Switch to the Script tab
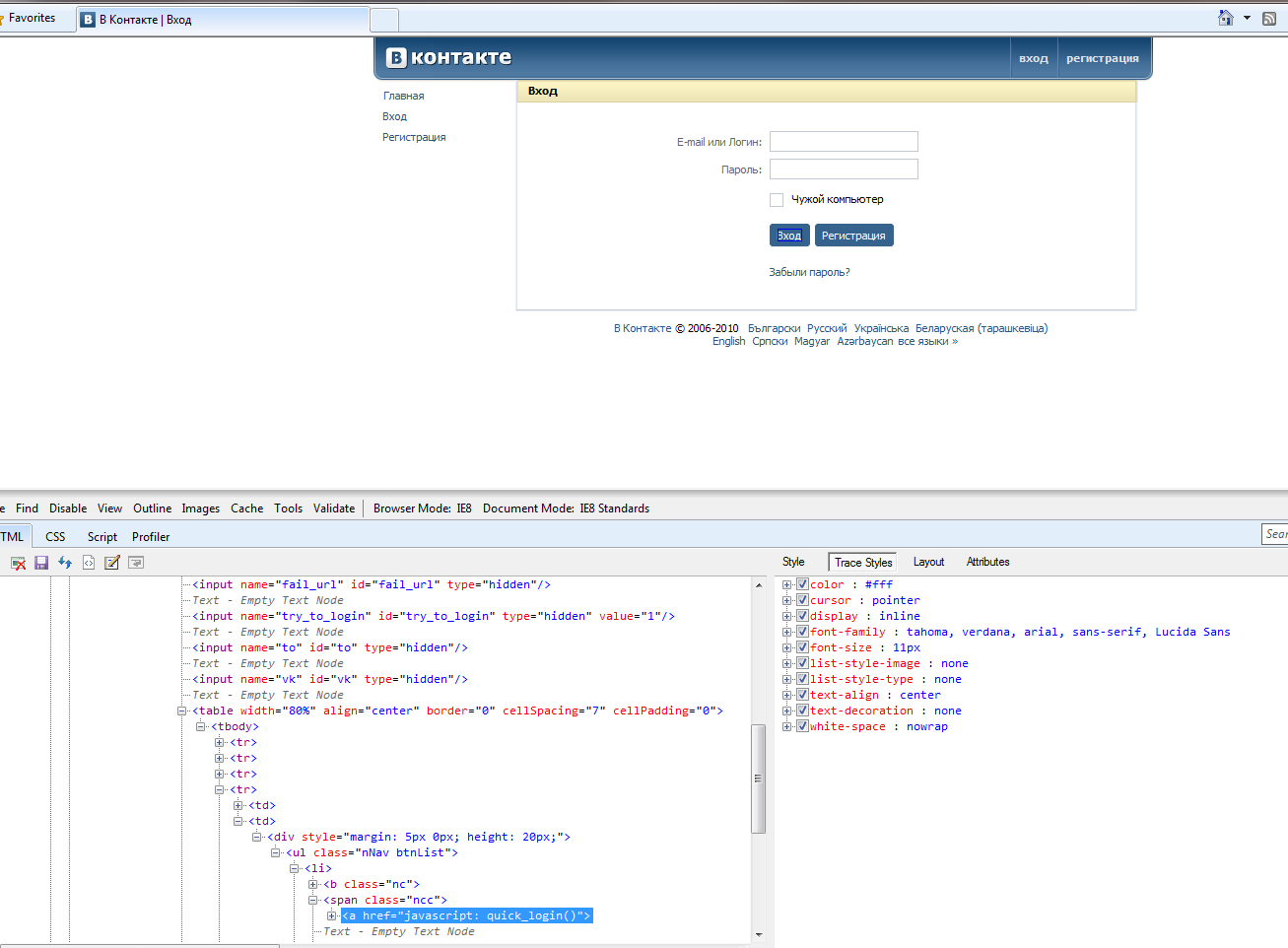Viewport: 1288px width, 948px height. (102, 537)
